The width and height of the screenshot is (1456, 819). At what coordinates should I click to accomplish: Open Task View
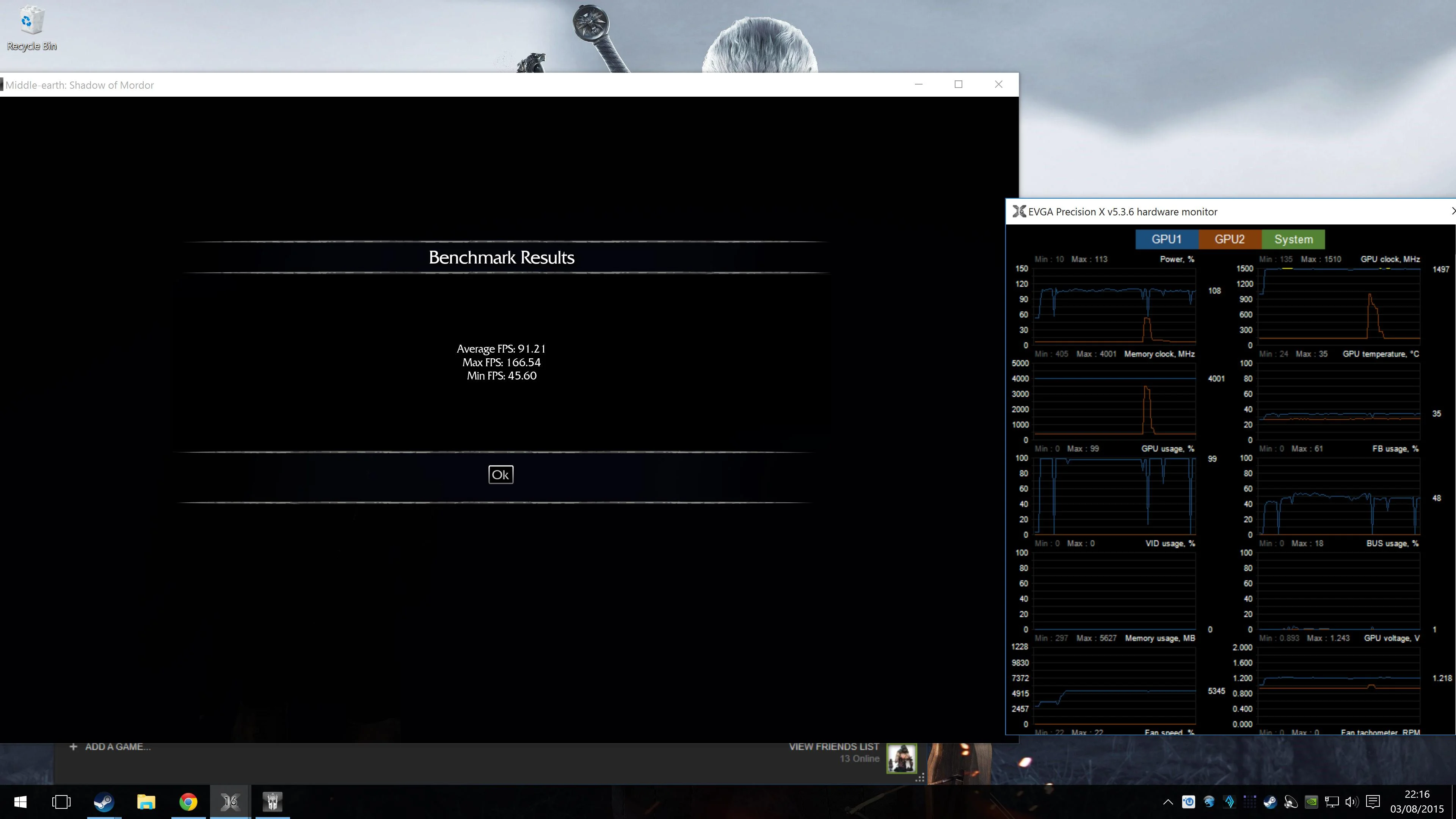pos(61,802)
